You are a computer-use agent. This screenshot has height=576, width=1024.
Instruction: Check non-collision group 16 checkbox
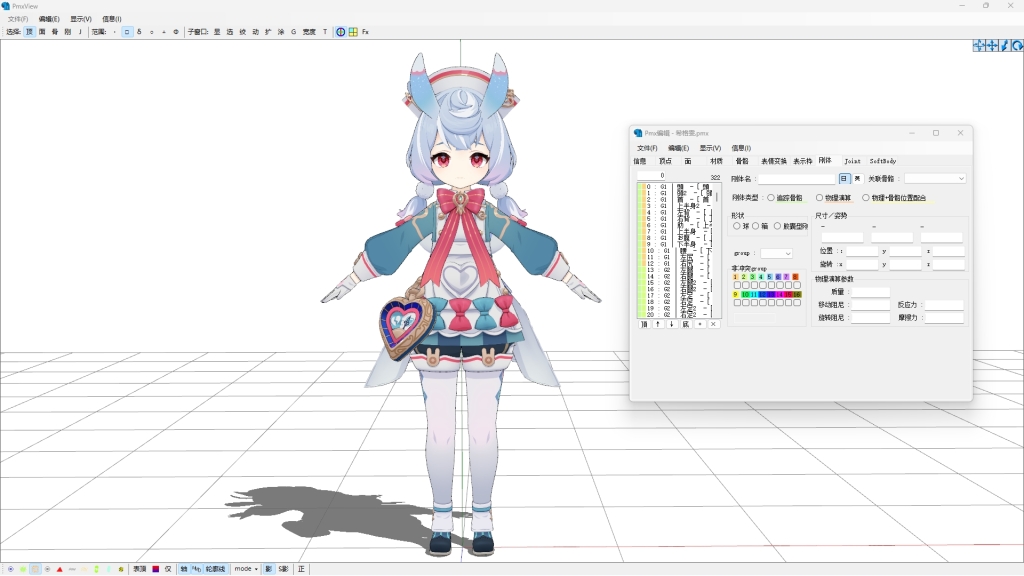click(x=797, y=303)
